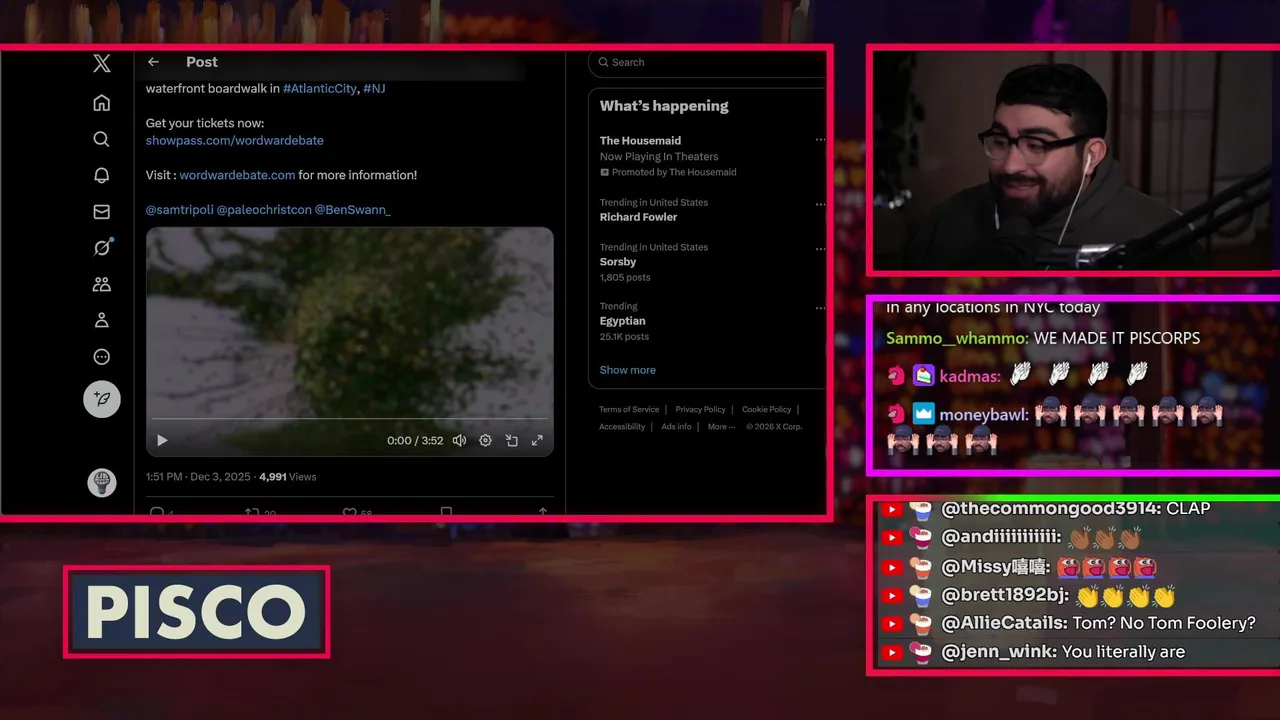Open Explore magnifier in X sidebar
Screen dimensions: 1280x720
pyautogui.click(x=101, y=139)
